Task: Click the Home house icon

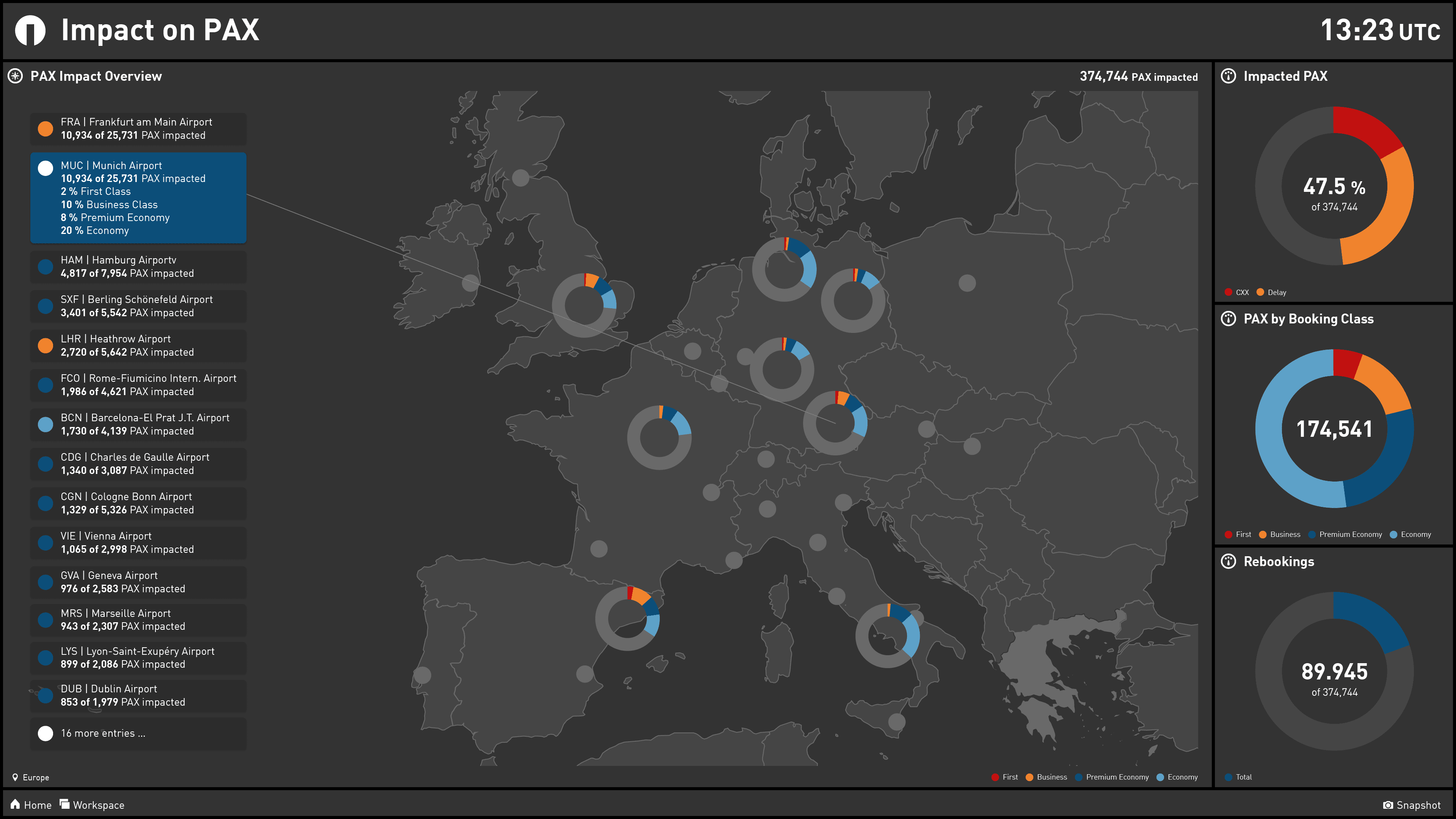Action: tap(15, 804)
